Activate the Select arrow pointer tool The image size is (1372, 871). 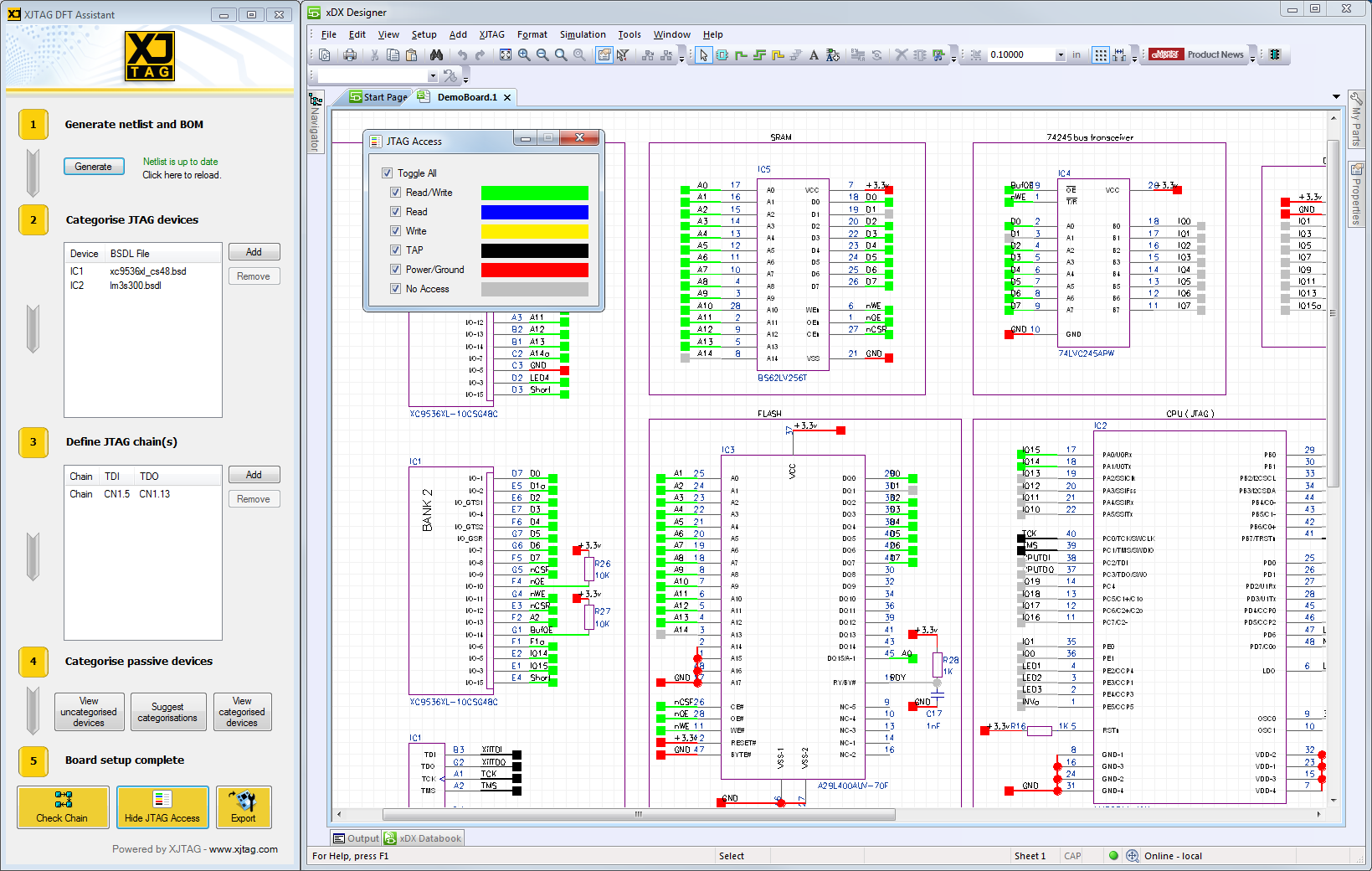click(704, 55)
